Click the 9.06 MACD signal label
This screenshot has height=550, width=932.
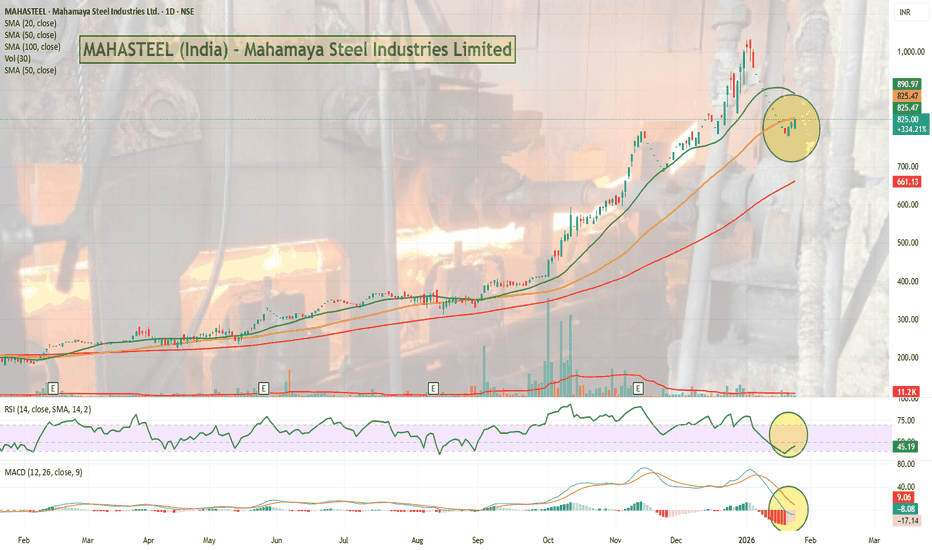(x=904, y=498)
